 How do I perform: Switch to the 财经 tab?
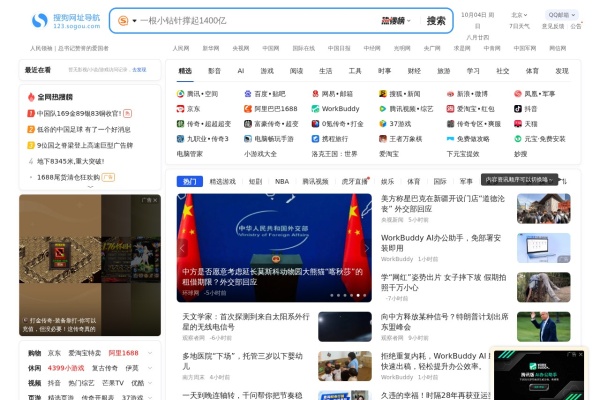(414, 71)
